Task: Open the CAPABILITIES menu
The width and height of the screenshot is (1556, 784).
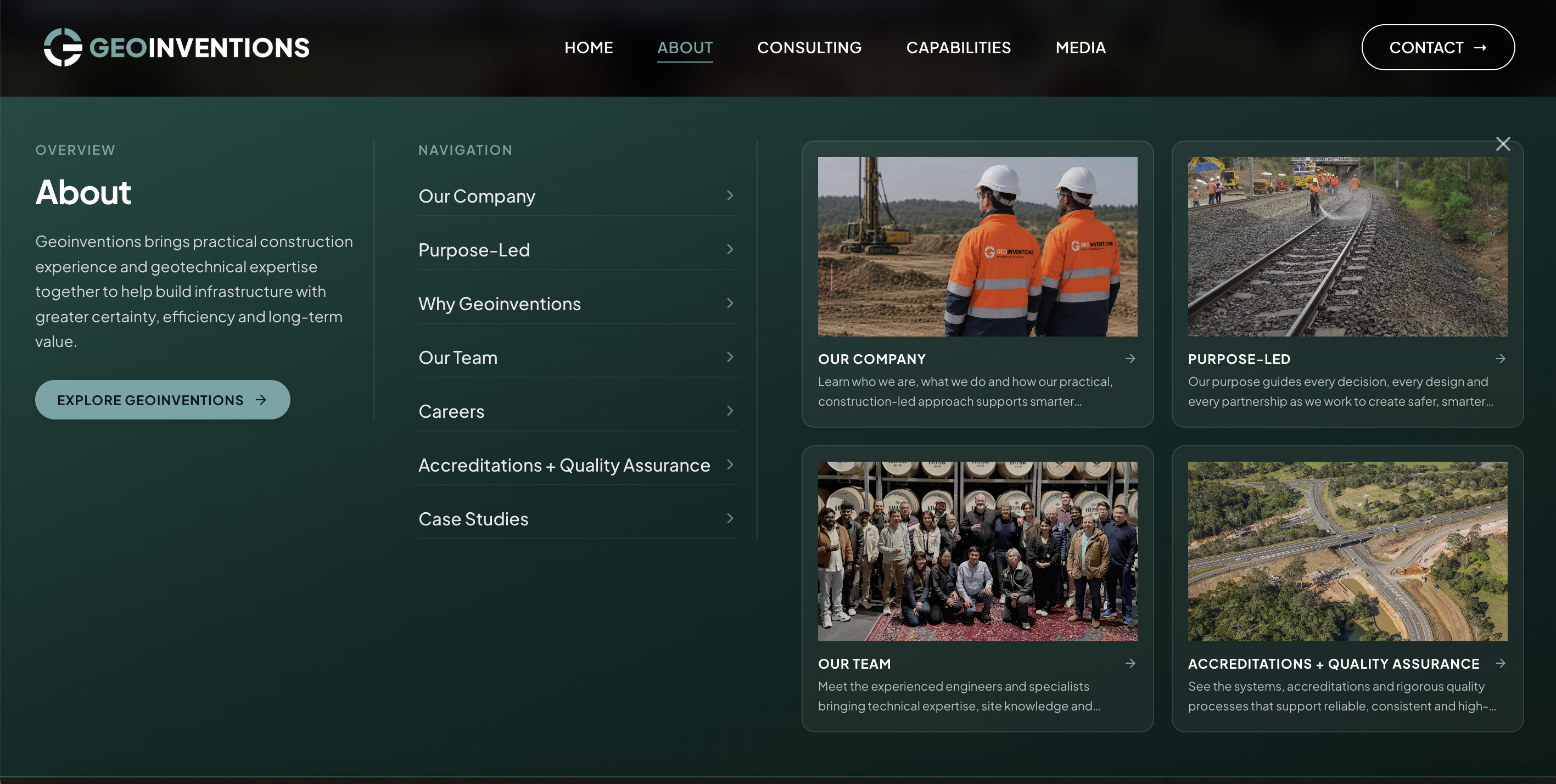Action: click(958, 47)
